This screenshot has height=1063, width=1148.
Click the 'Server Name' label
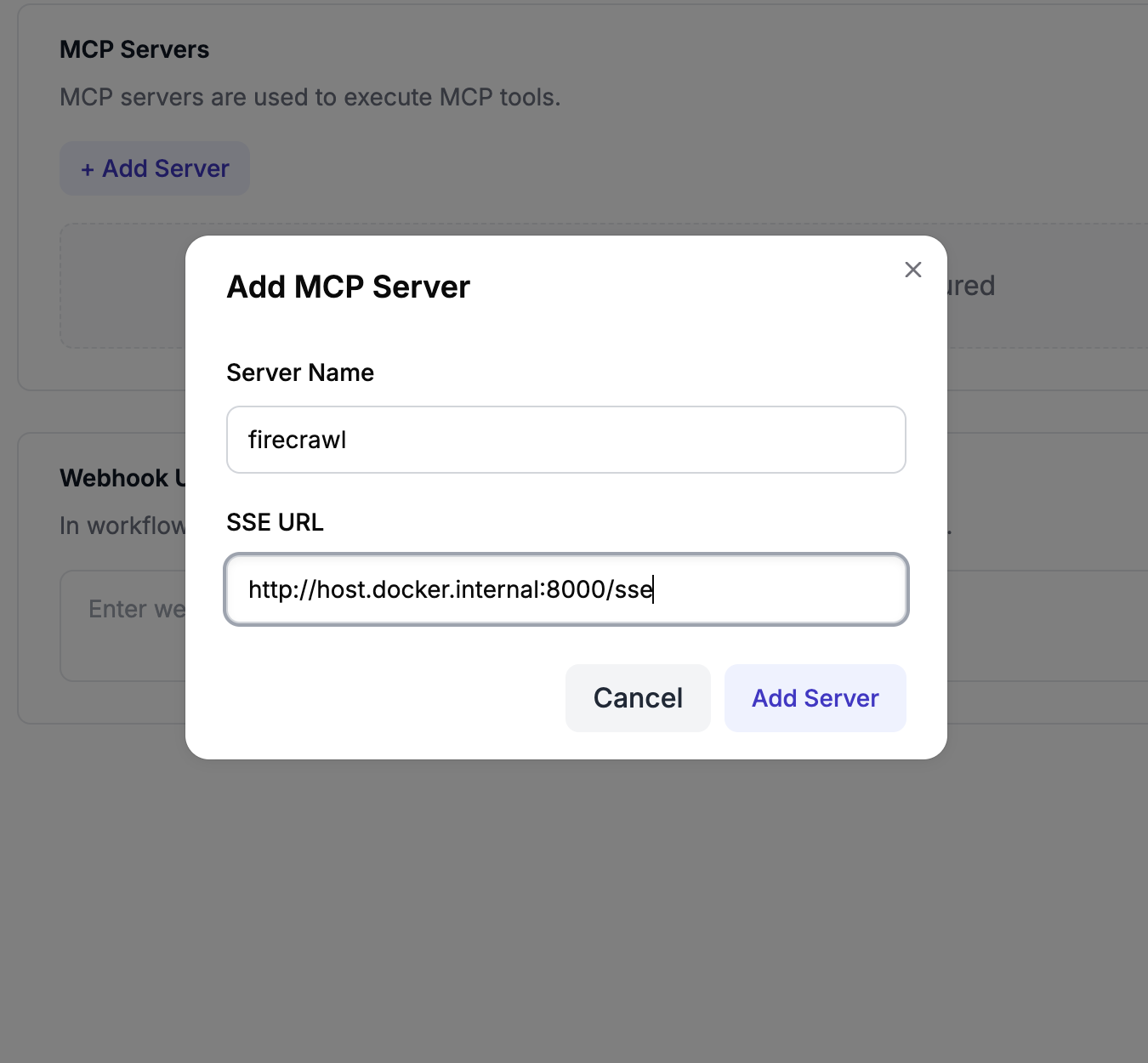pos(299,372)
